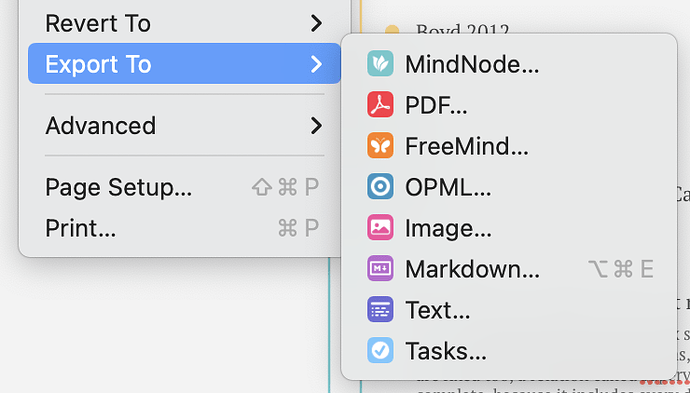This screenshot has height=393, width=690.
Task: Select Markdown... export entry
Action: click(x=509, y=268)
